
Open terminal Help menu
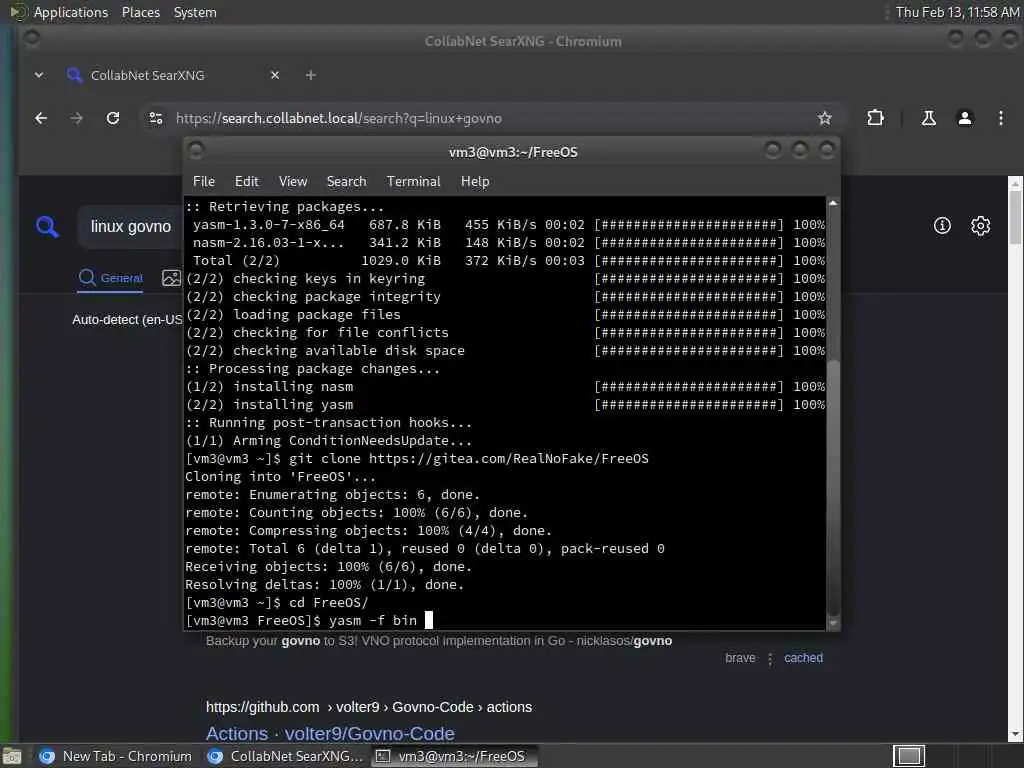pyautogui.click(x=475, y=182)
